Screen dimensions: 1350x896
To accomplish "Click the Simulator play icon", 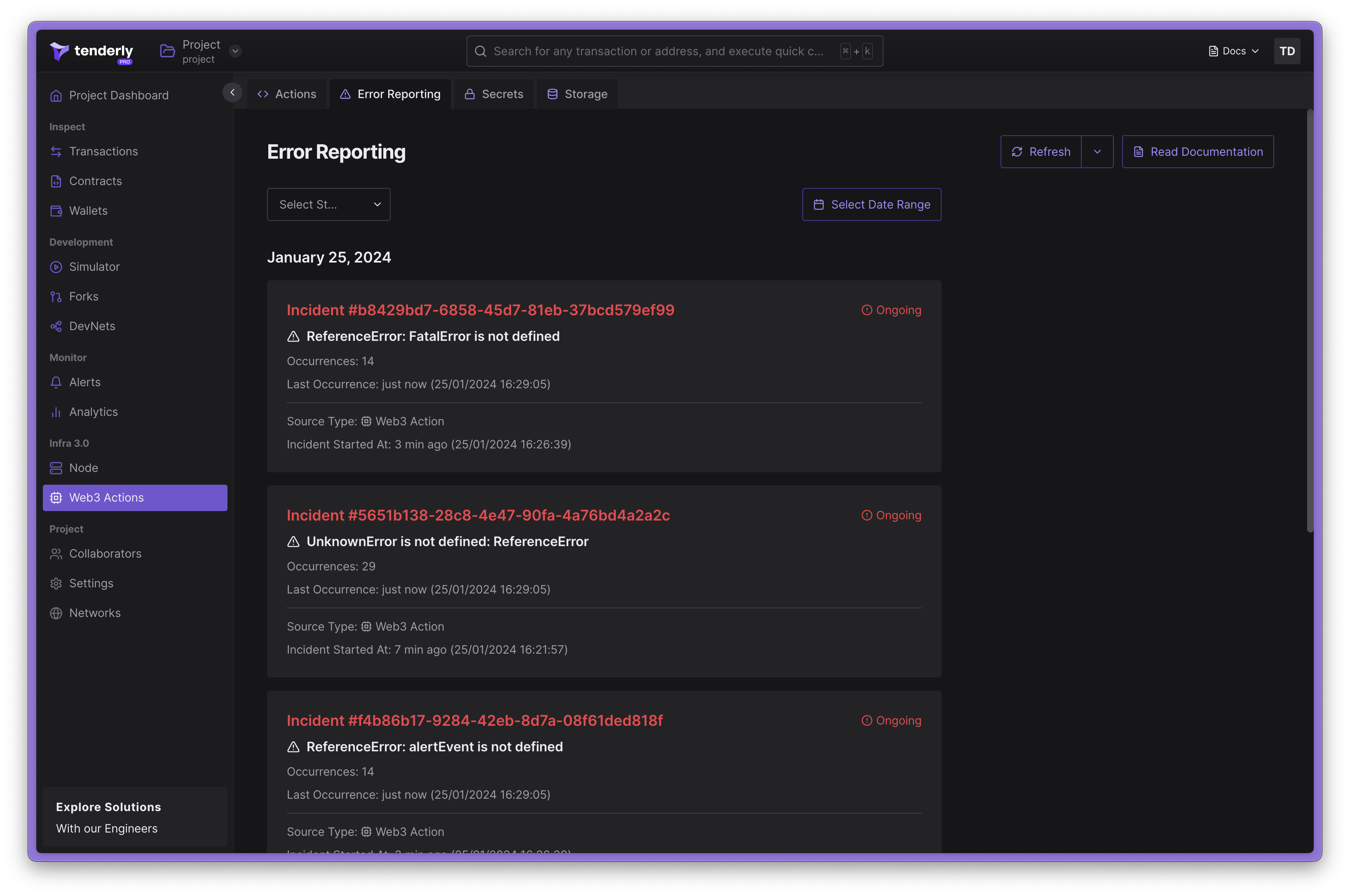I will [56, 267].
